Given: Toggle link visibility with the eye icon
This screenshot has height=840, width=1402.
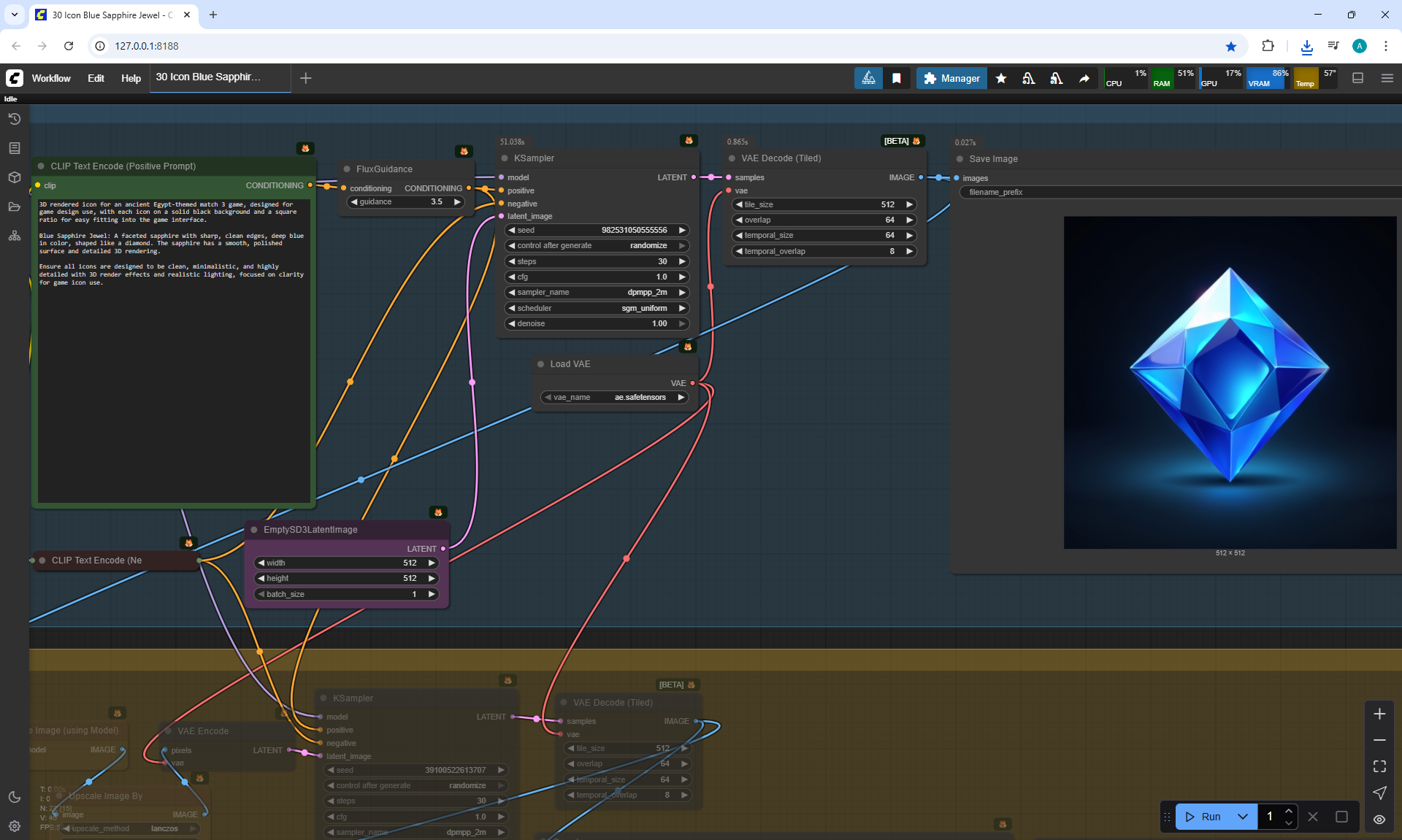Looking at the screenshot, I should pyautogui.click(x=1379, y=819).
